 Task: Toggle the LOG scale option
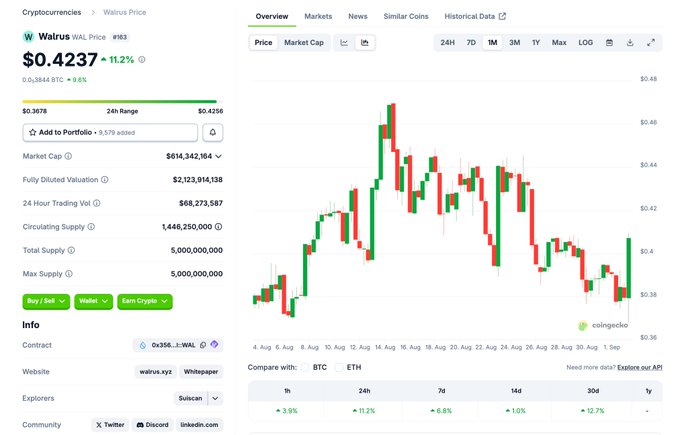(x=585, y=43)
